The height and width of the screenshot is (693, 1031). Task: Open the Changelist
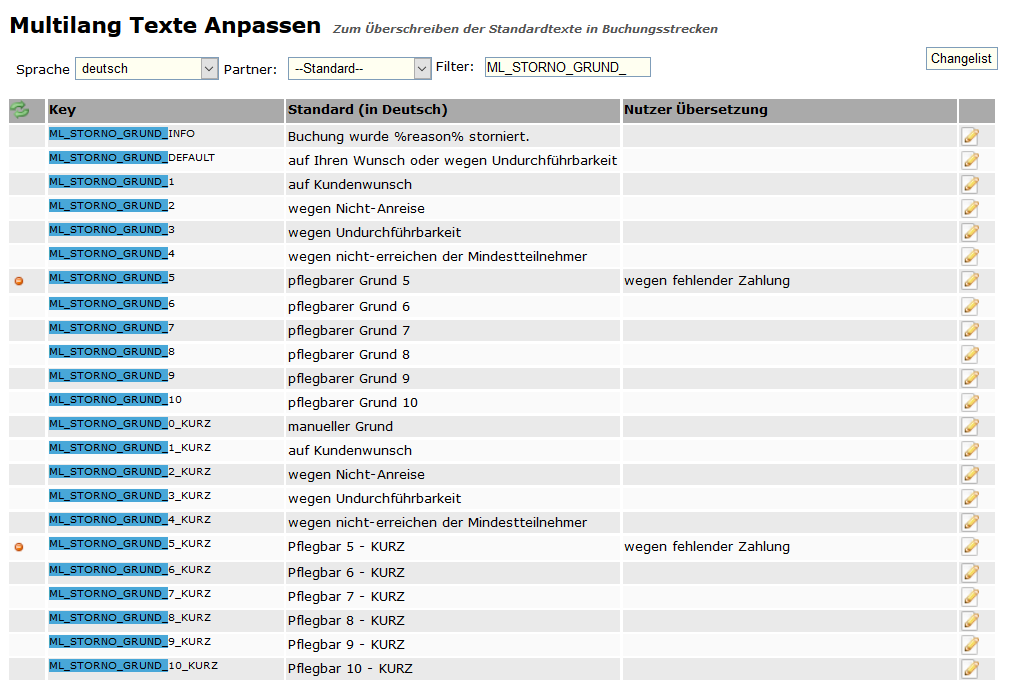(961, 59)
